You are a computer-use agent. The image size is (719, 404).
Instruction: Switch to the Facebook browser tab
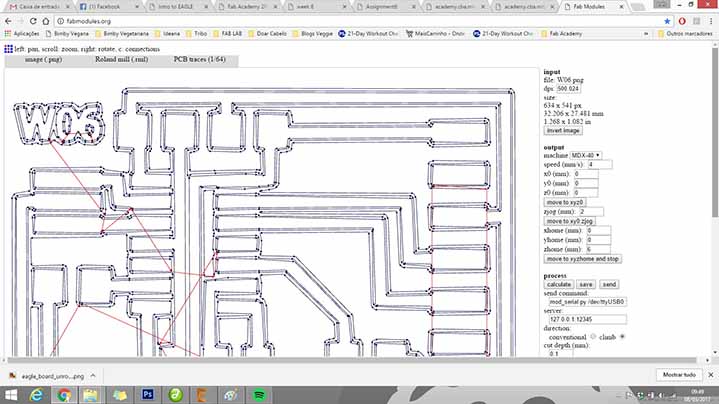[108, 6]
